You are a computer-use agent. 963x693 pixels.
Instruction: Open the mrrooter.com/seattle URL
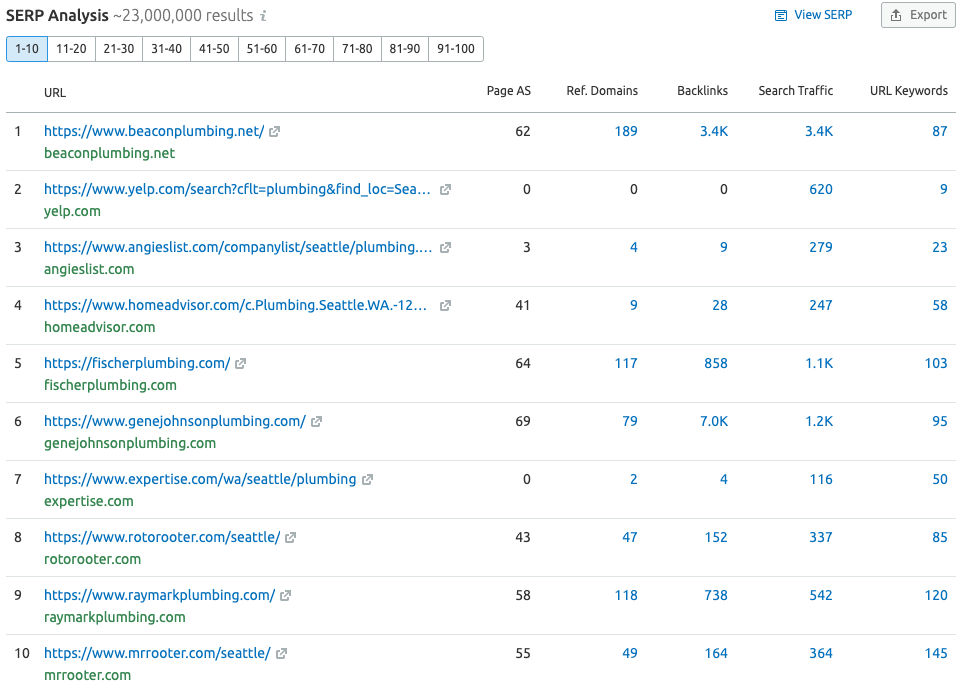(157, 653)
